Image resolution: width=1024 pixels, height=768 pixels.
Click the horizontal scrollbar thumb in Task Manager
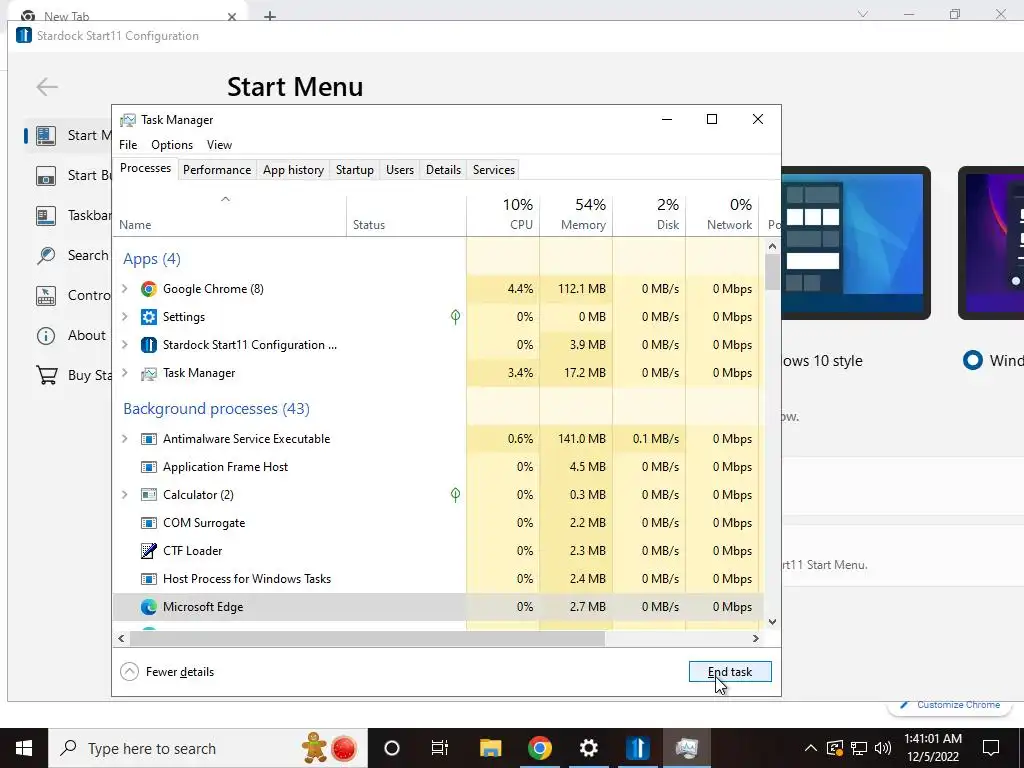coord(367,638)
